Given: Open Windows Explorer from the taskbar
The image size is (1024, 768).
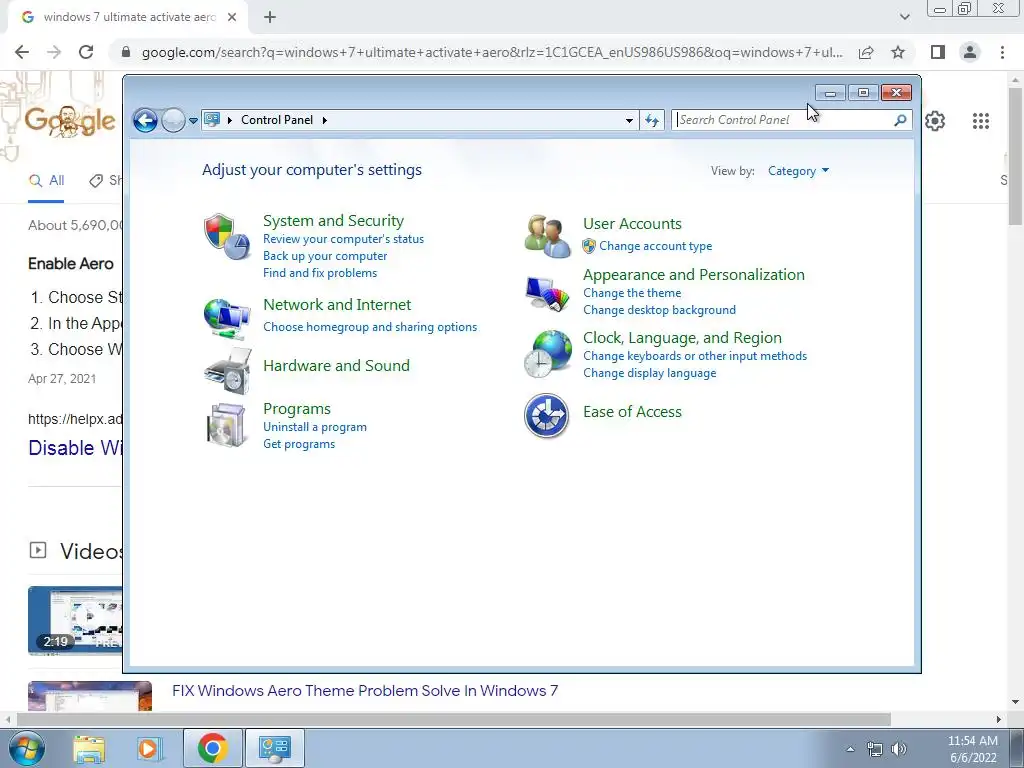Looking at the screenshot, I should [x=89, y=748].
